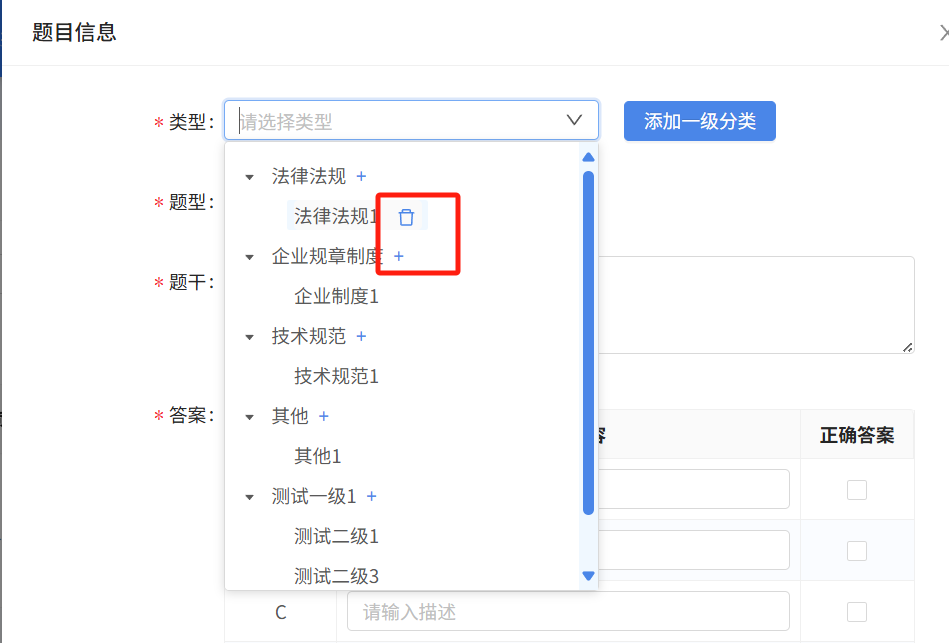Click the dropdown's vertical scrollbar thumb
Viewport: 949px width, 643px height.
click(x=588, y=340)
